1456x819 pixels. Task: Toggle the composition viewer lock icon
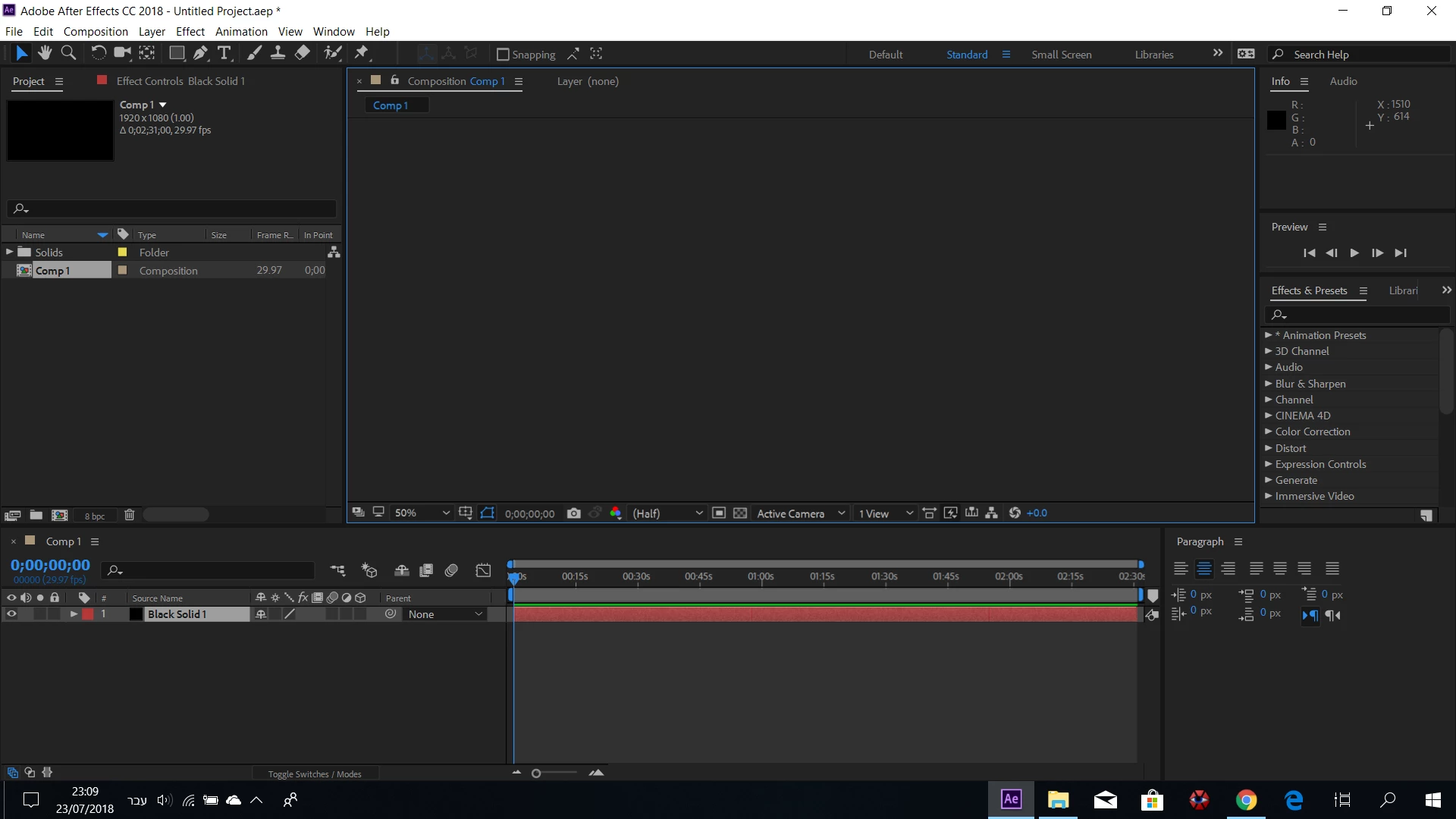[x=394, y=80]
